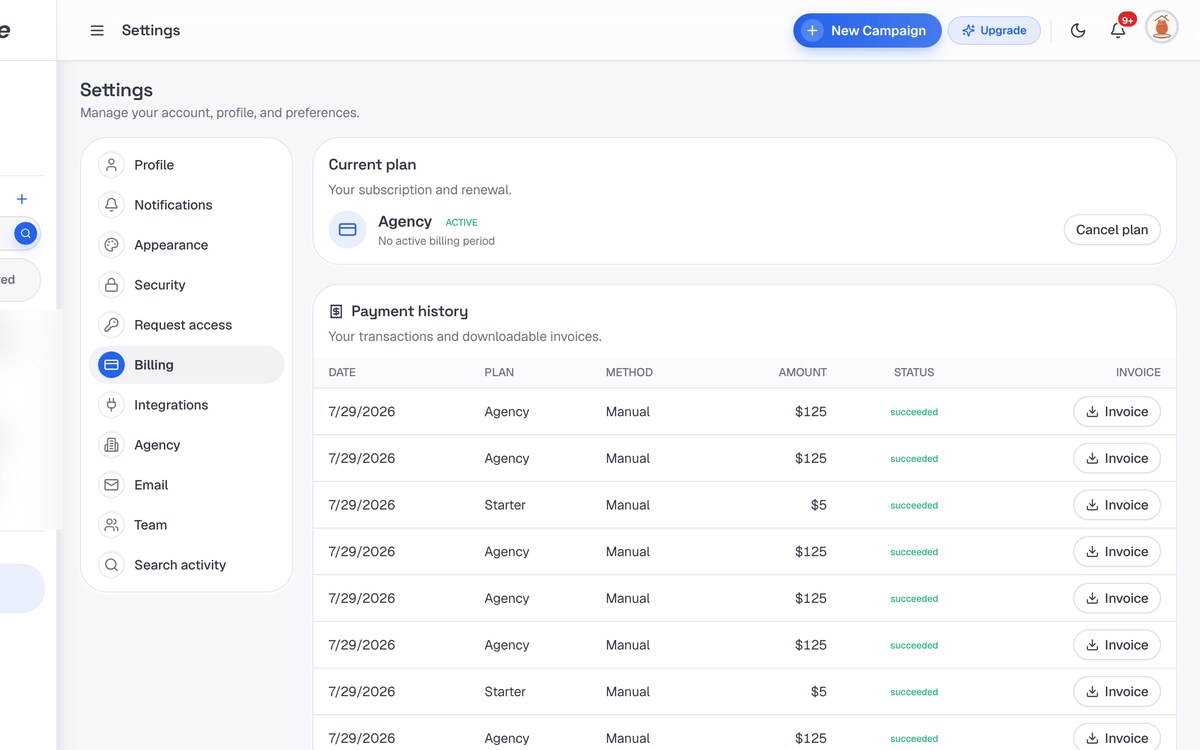Screen dimensions: 1200x750
Task: Open the Agency settings tab
Action: 187,445
